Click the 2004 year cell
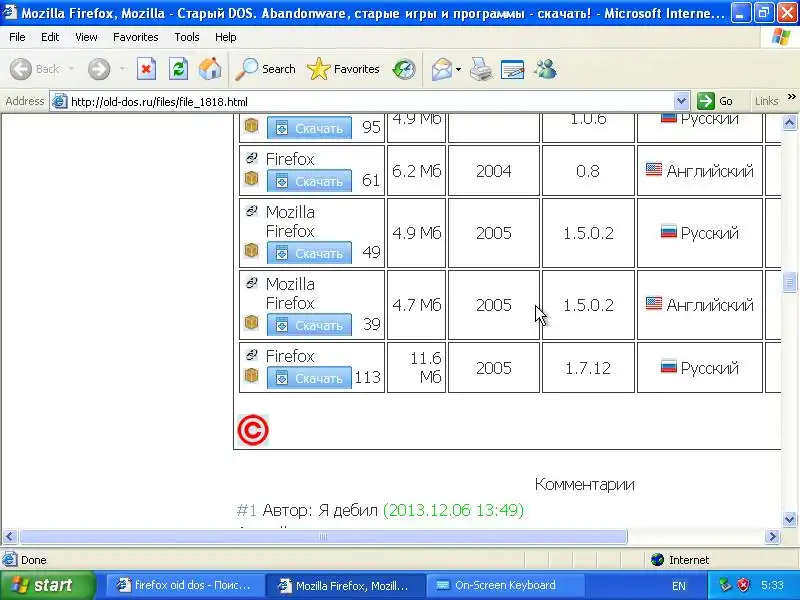The image size is (800, 600). 493,171
